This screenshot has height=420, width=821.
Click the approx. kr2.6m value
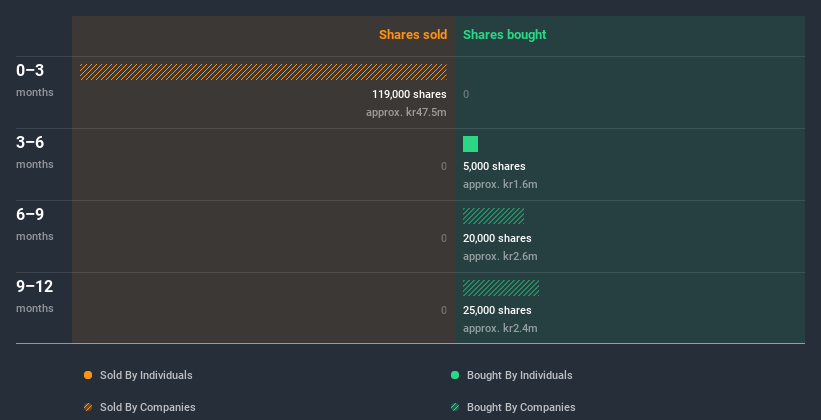[x=500, y=257]
